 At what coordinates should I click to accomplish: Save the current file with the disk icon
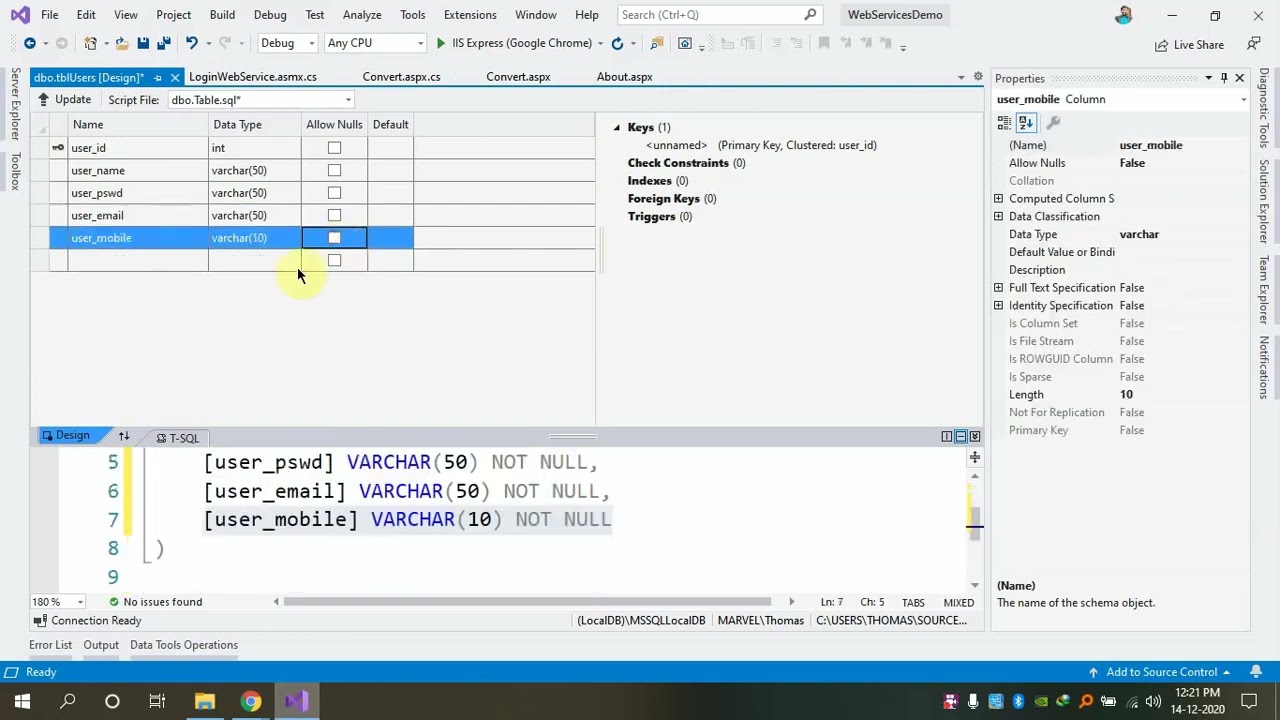pyautogui.click(x=143, y=43)
